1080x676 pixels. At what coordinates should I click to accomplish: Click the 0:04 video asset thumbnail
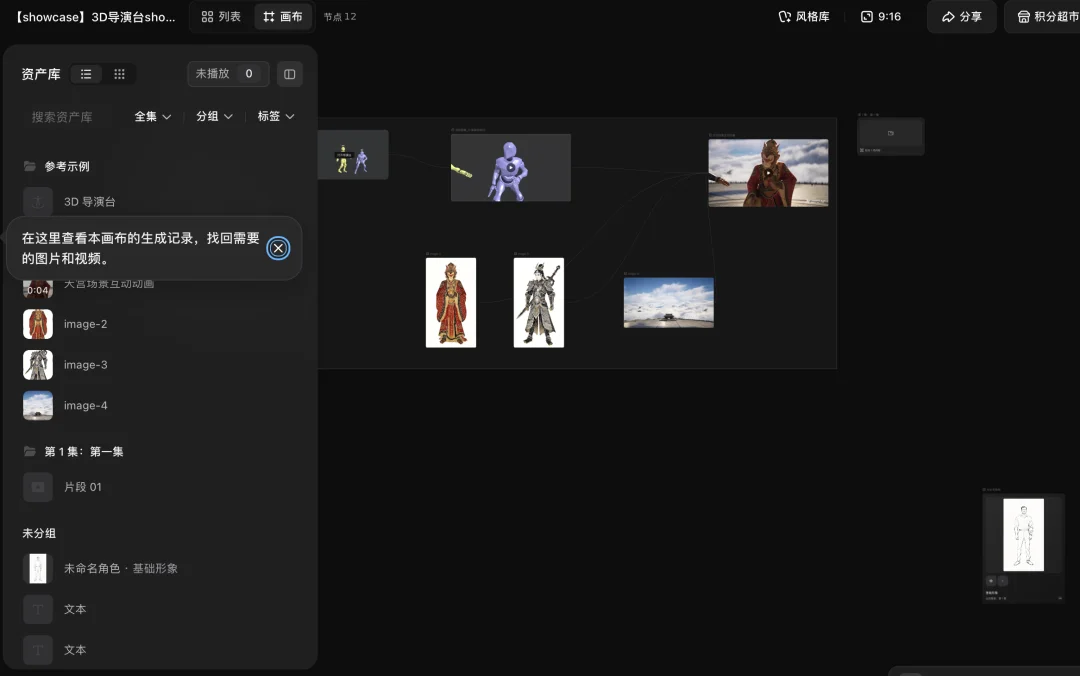tap(38, 288)
